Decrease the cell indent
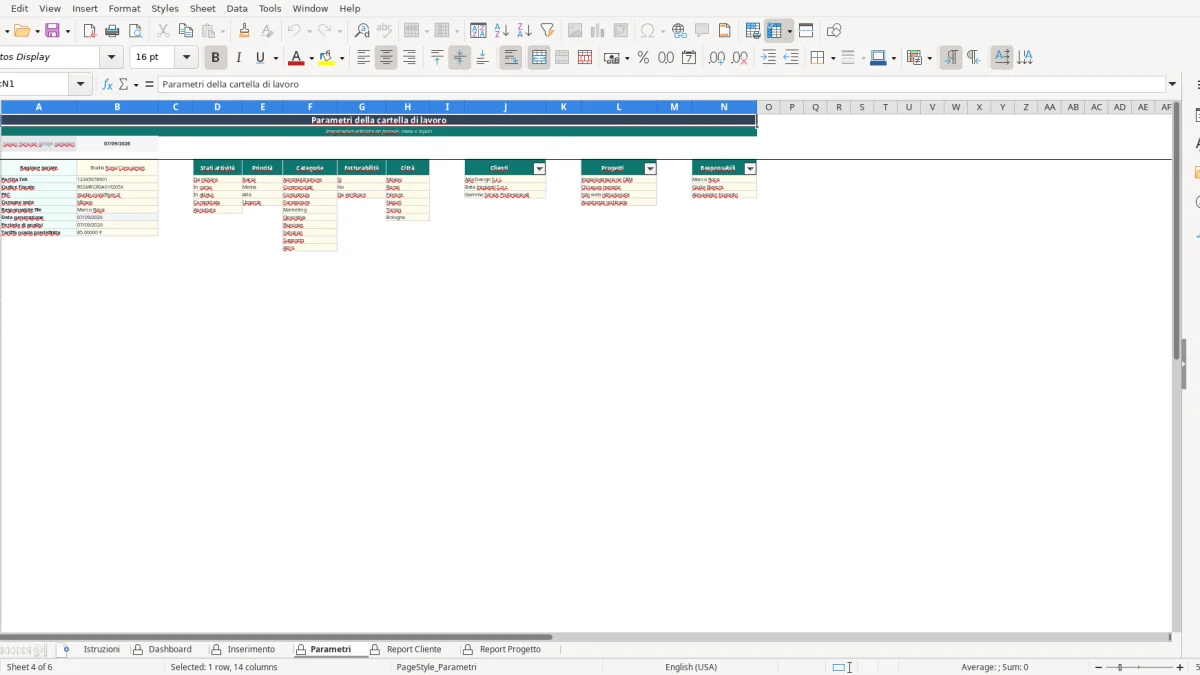The height and width of the screenshot is (675, 1200). click(x=791, y=58)
